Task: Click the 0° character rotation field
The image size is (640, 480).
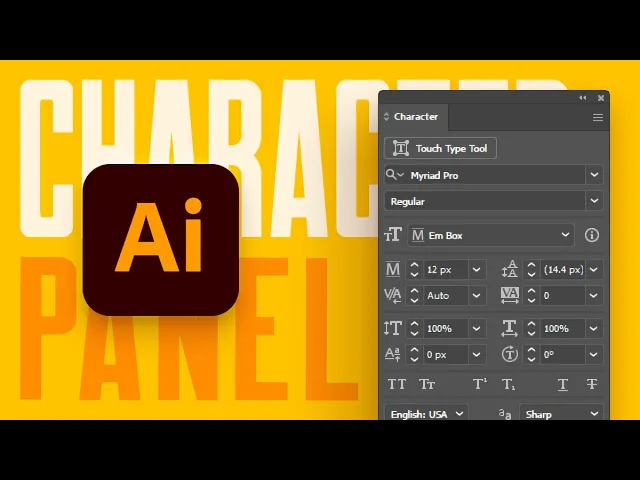Action: coord(562,355)
